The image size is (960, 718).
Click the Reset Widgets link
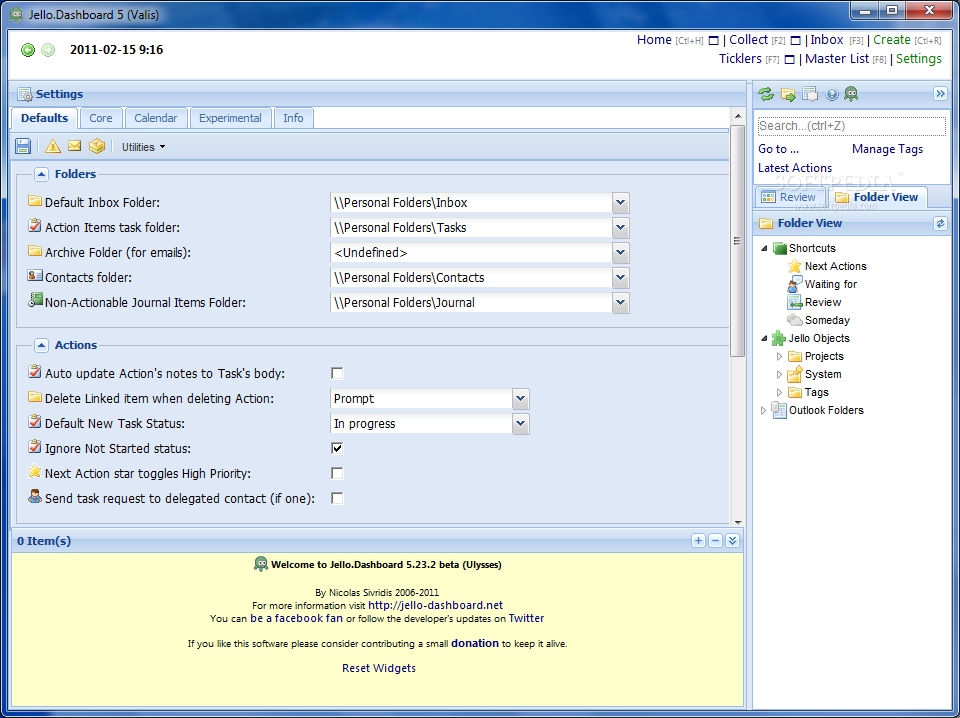click(x=379, y=668)
